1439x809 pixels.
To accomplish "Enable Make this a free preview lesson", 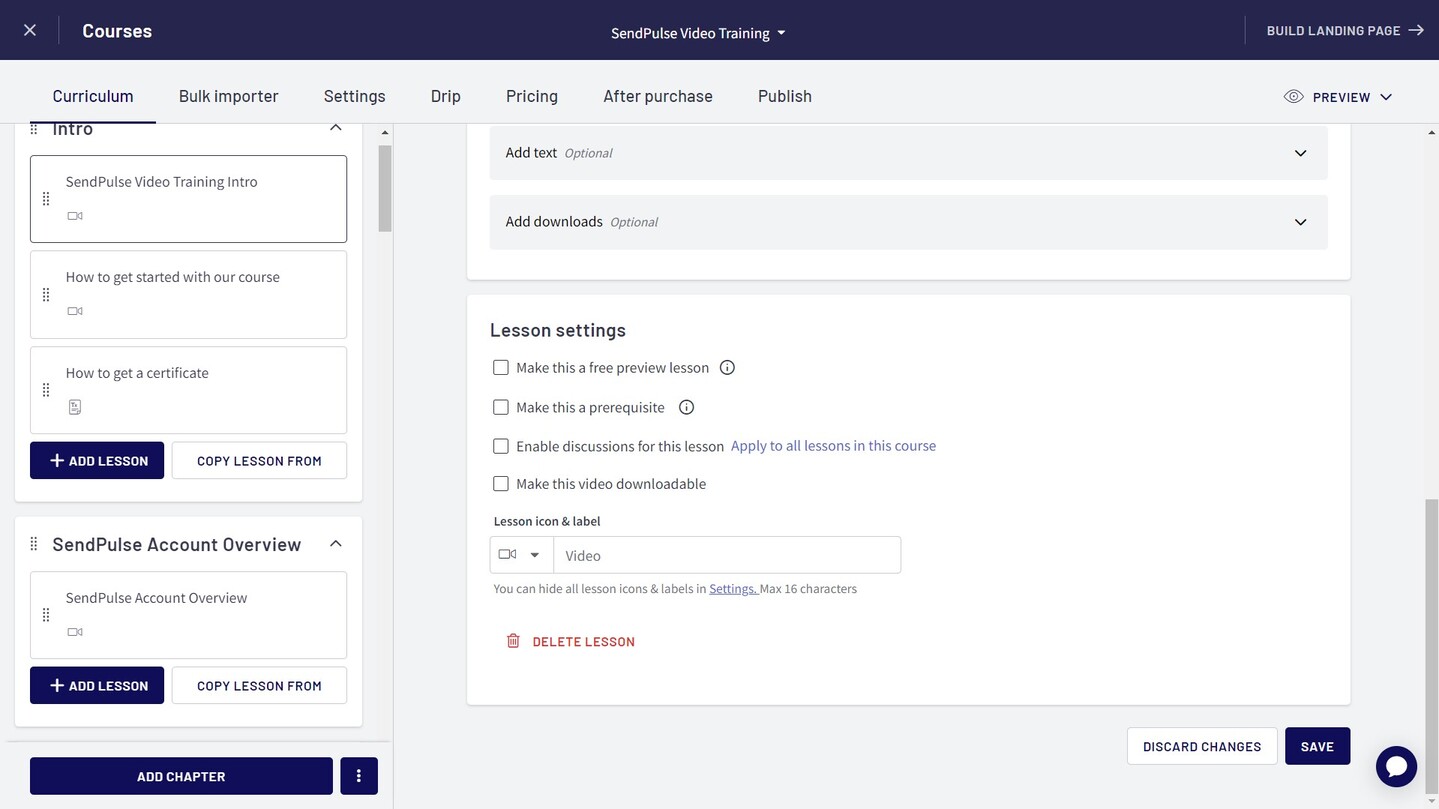I will pos(501,366).
